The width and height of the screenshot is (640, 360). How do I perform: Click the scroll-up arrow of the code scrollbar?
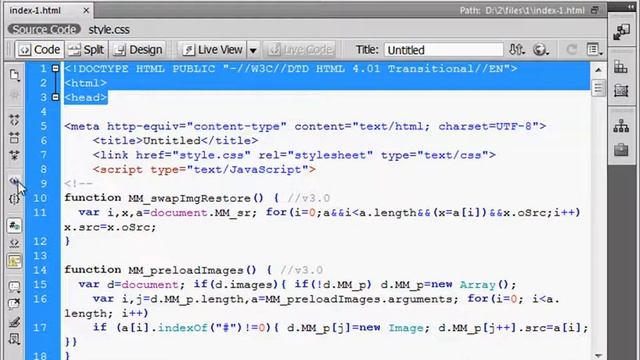pos(598,70)
